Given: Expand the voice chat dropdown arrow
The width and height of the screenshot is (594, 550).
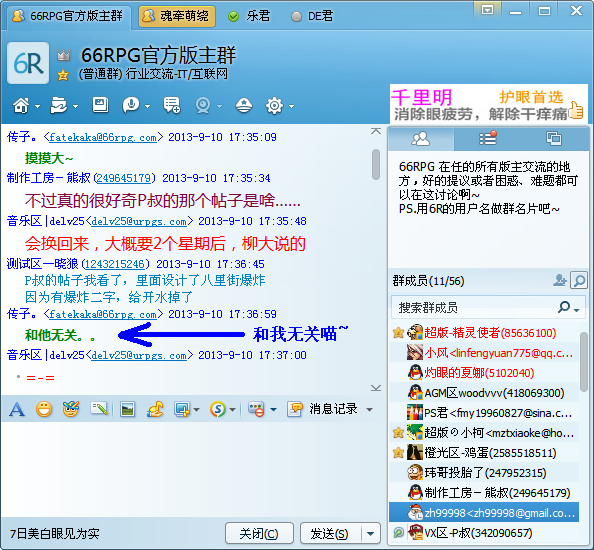Looking at the screenshot, I should pyautogui.click(x=147, y=106).
